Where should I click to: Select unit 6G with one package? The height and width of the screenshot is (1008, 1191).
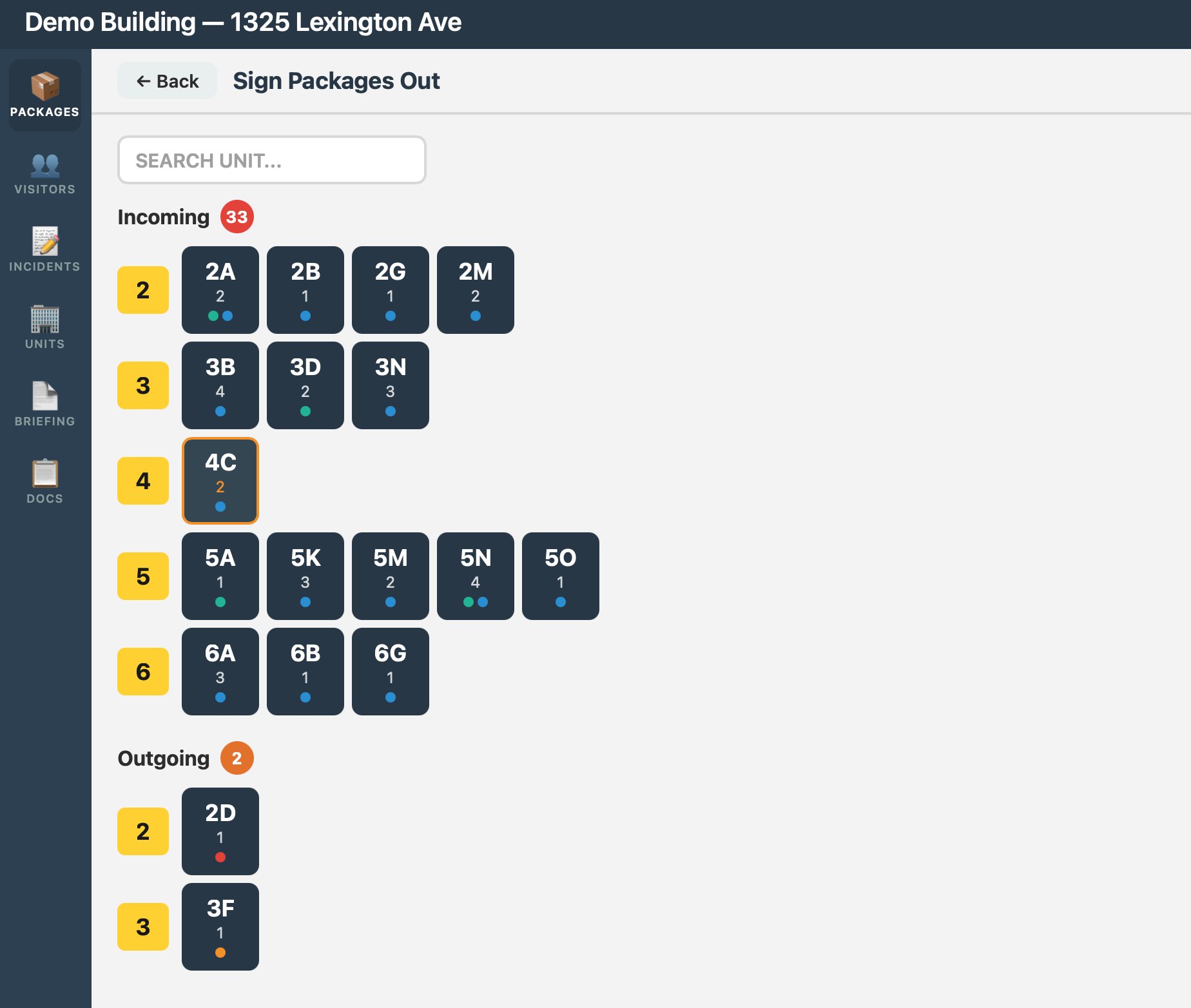[x=390, y=671]
